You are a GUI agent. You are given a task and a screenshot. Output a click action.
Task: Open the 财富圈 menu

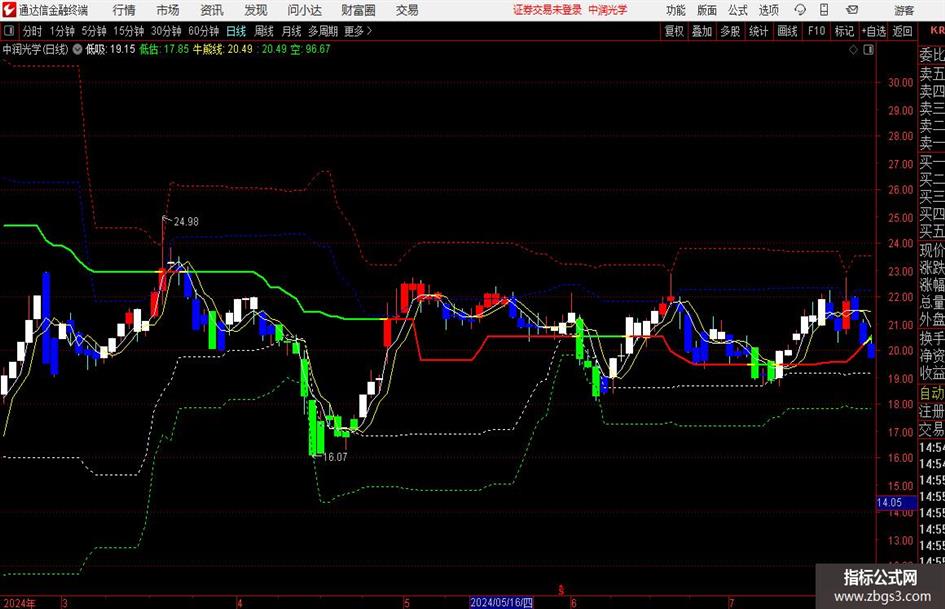358,10
